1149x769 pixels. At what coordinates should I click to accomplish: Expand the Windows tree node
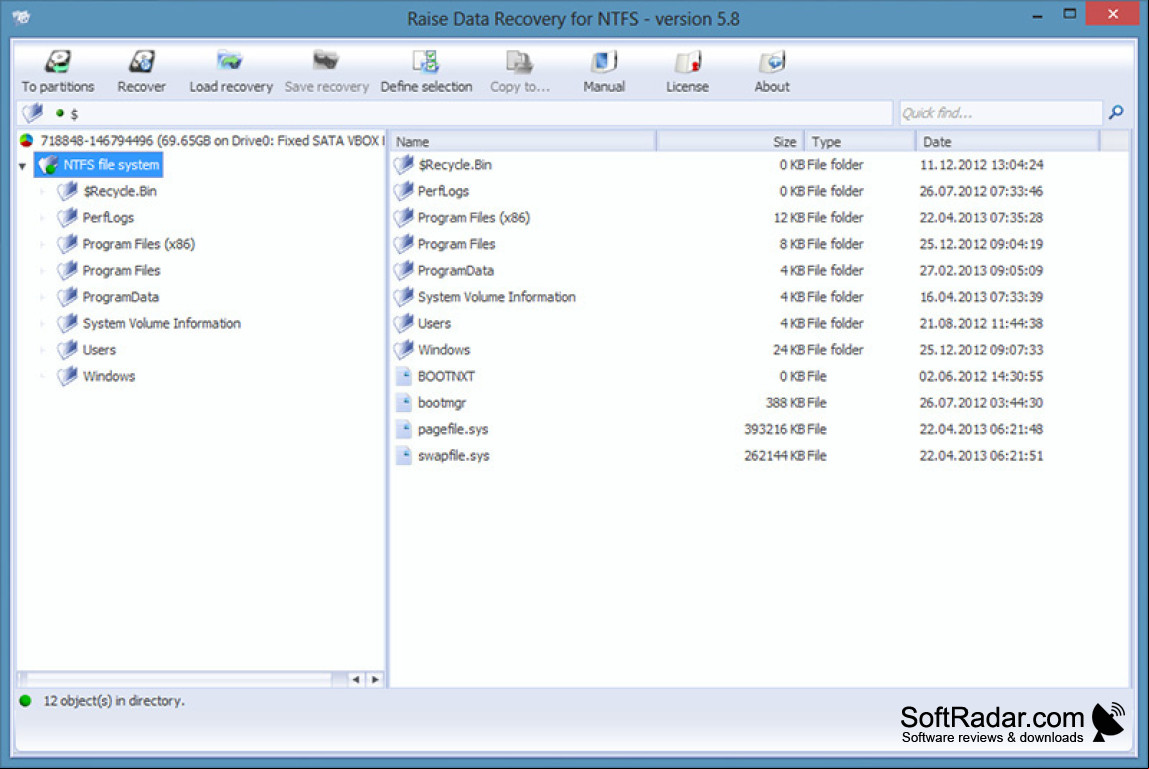43,377
